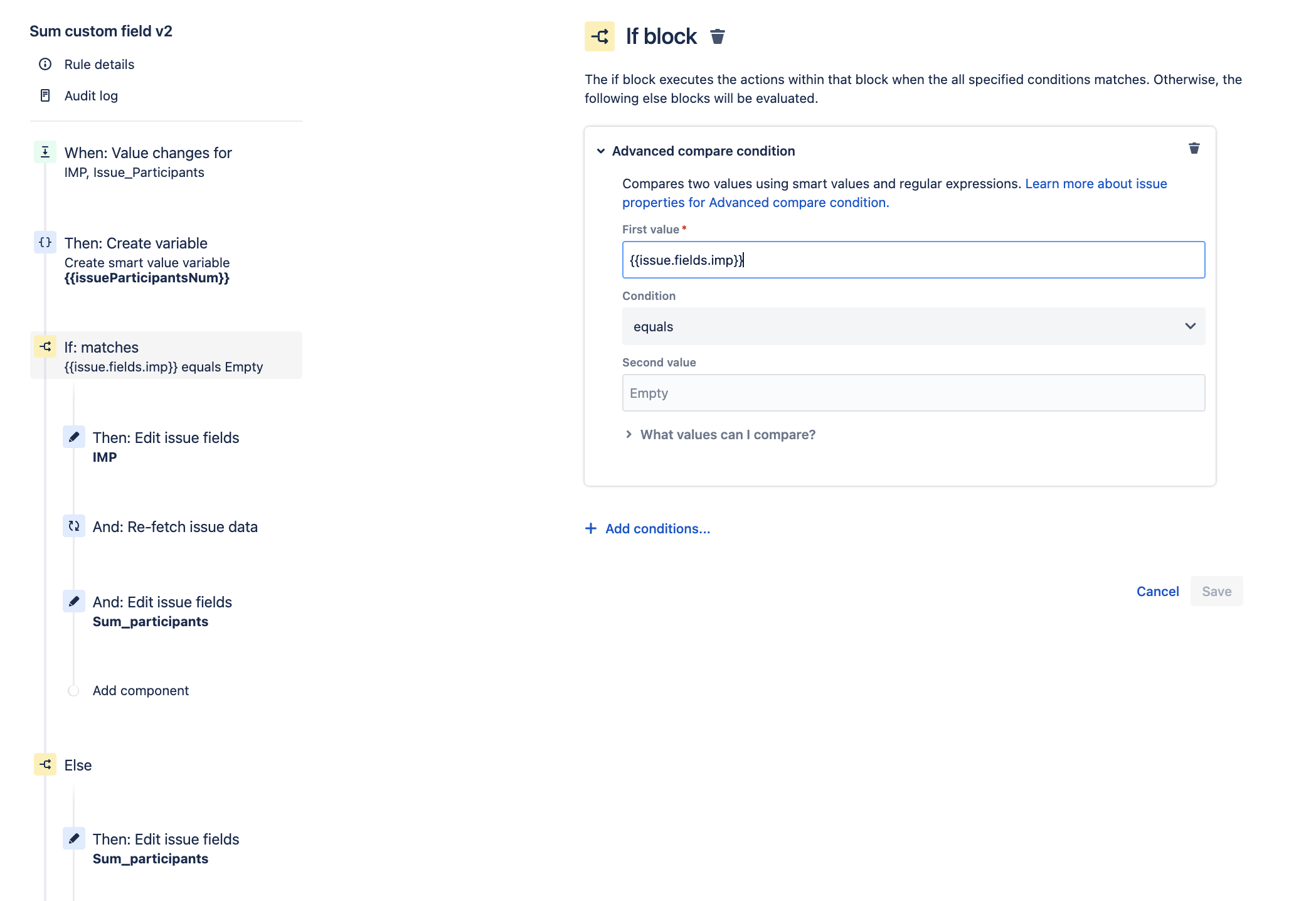The width and height of the screenshot is (1316, 901).
Task: Click Add conditions link
Action: tap(657, 528)
